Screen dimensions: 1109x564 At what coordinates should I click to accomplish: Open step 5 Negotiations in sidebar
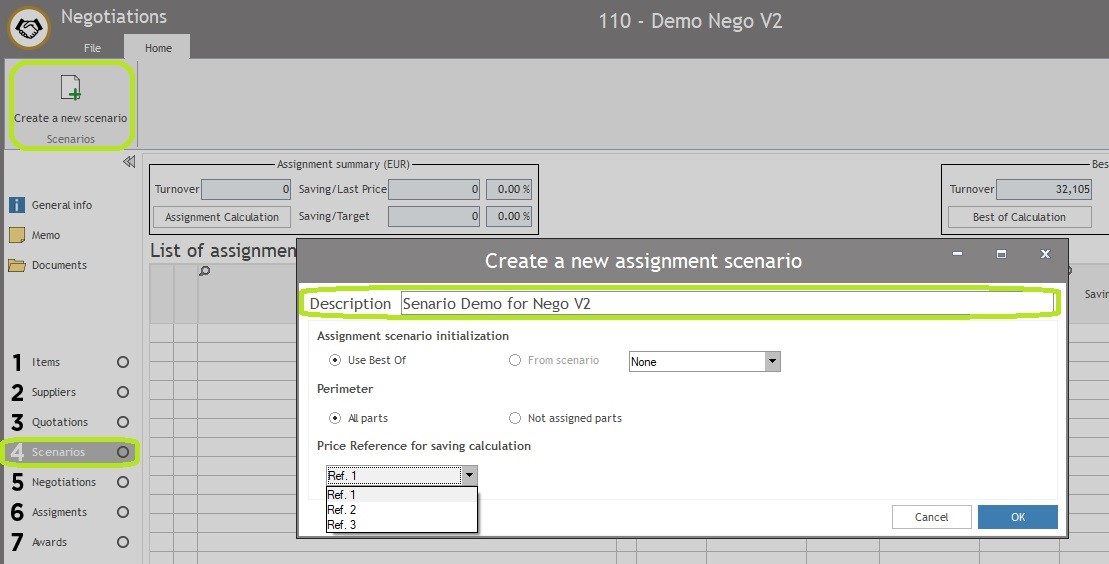[64, 482]
